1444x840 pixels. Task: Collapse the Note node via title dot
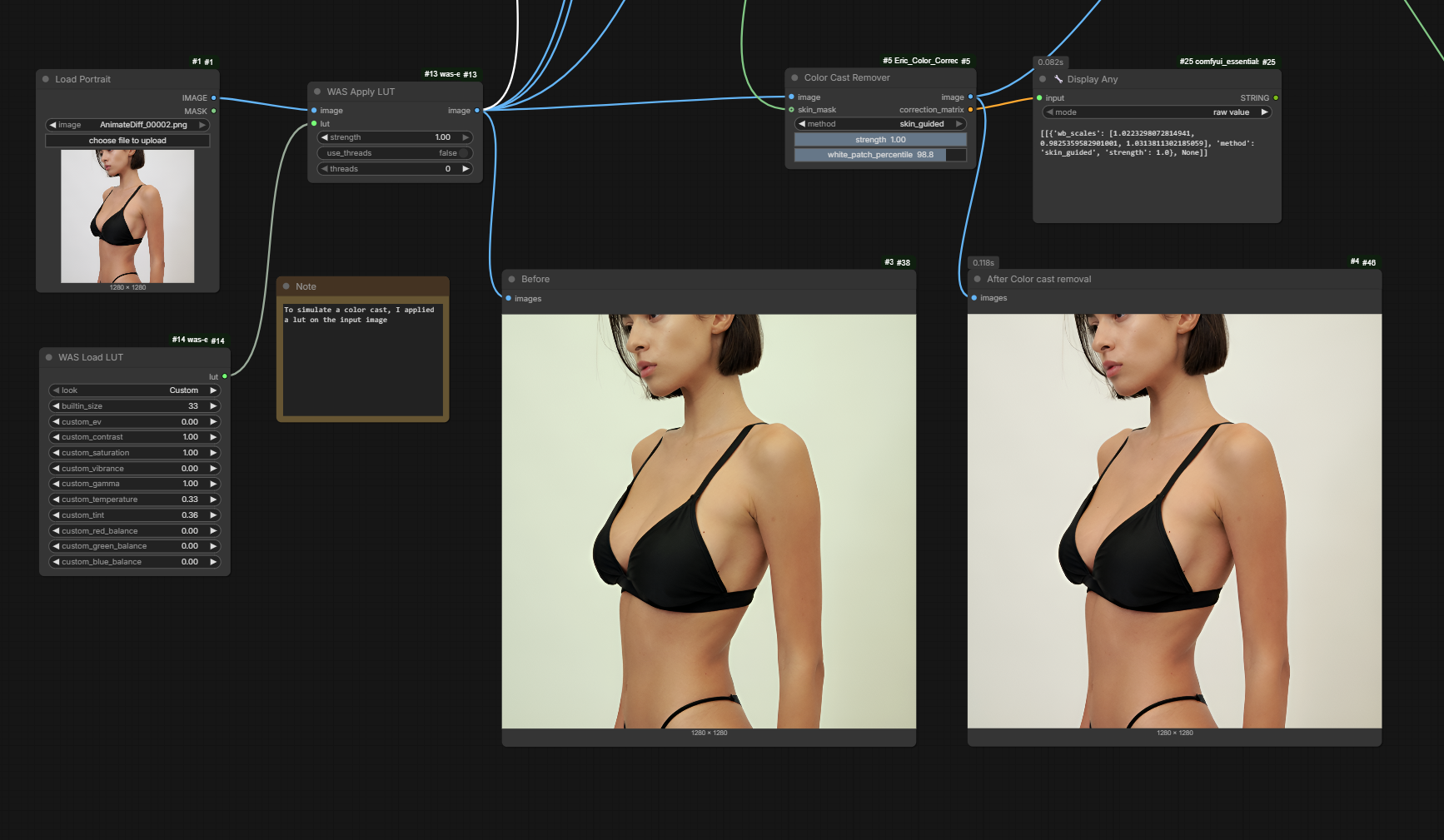[x=286, y=286]
